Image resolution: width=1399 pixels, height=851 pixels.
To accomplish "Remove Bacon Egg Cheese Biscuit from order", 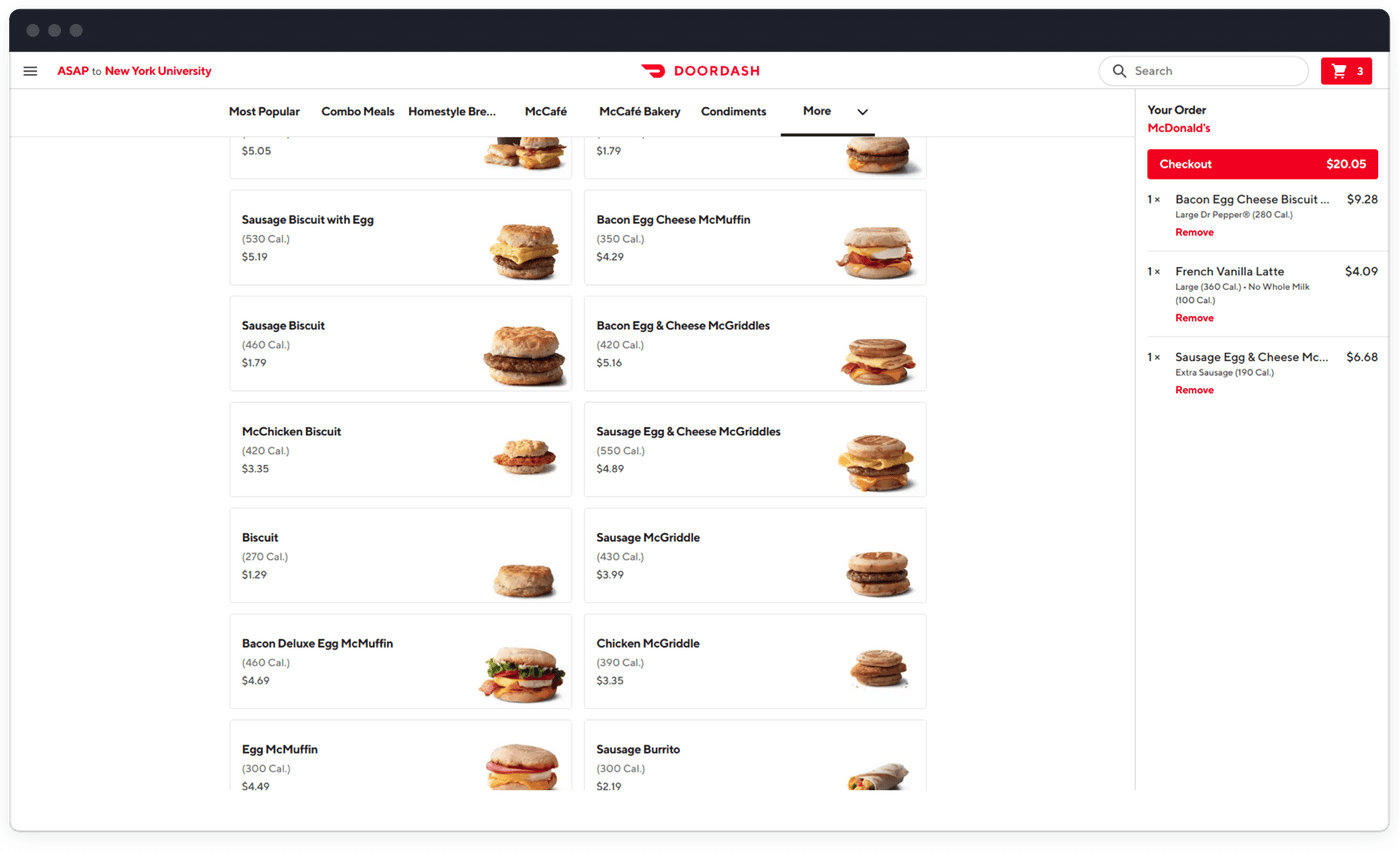I will 1194,232.
